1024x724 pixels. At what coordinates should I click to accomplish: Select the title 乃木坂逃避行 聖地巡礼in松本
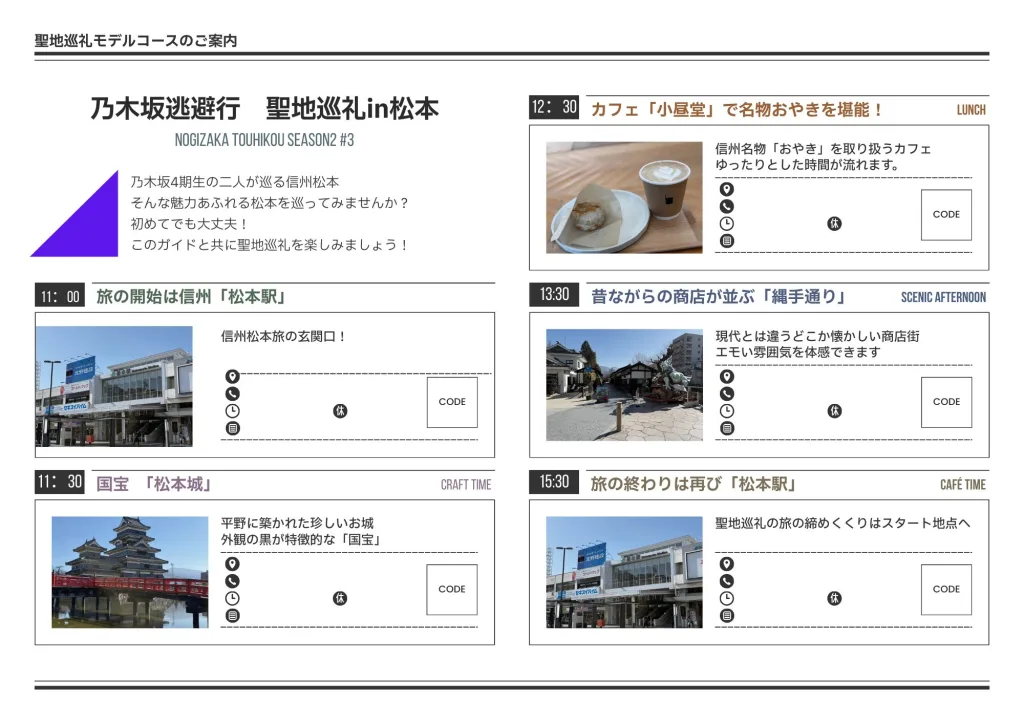(x=264, y=109)
